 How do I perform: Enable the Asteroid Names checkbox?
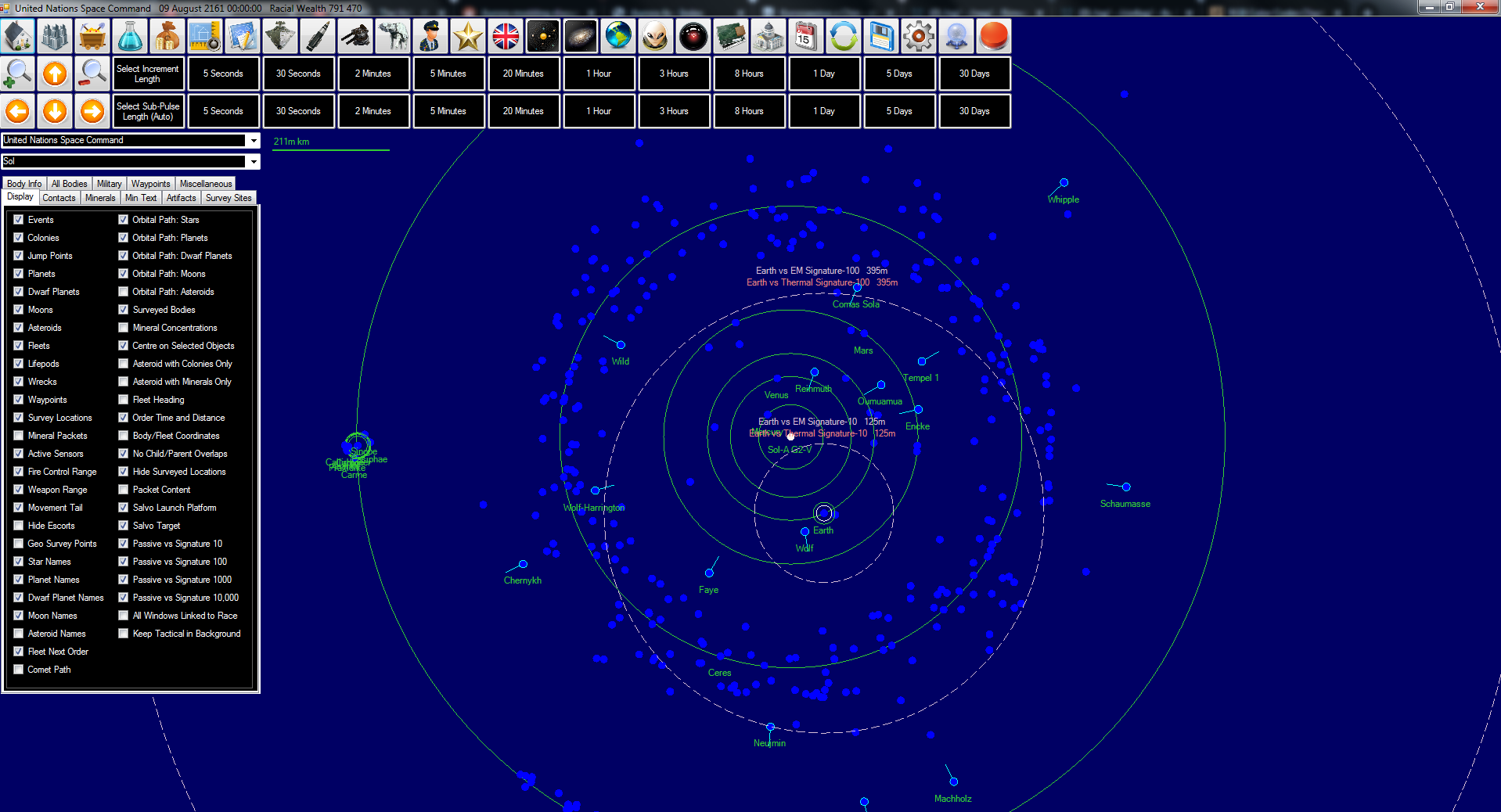(18, 634)
